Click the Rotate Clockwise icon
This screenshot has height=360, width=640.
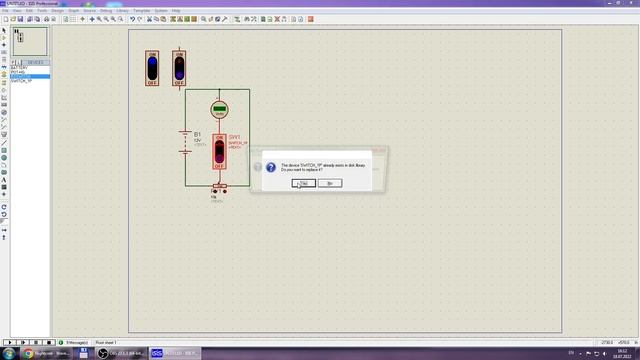(4, 207)
